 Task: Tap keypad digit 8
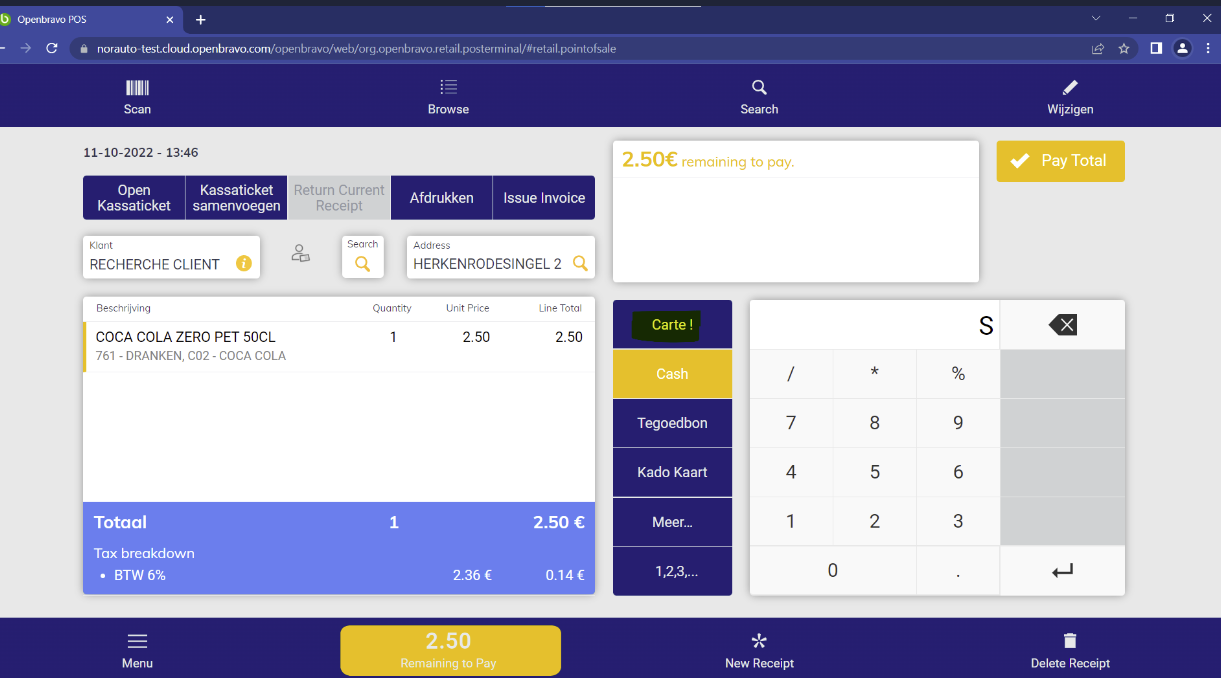[x=875, y=423]
